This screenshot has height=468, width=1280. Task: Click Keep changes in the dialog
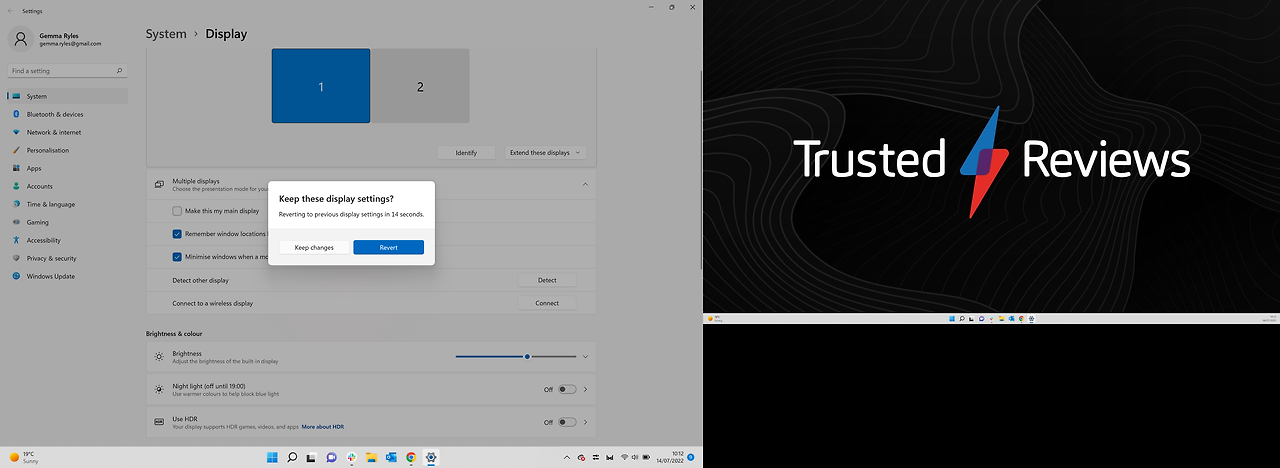click(314, 247)
